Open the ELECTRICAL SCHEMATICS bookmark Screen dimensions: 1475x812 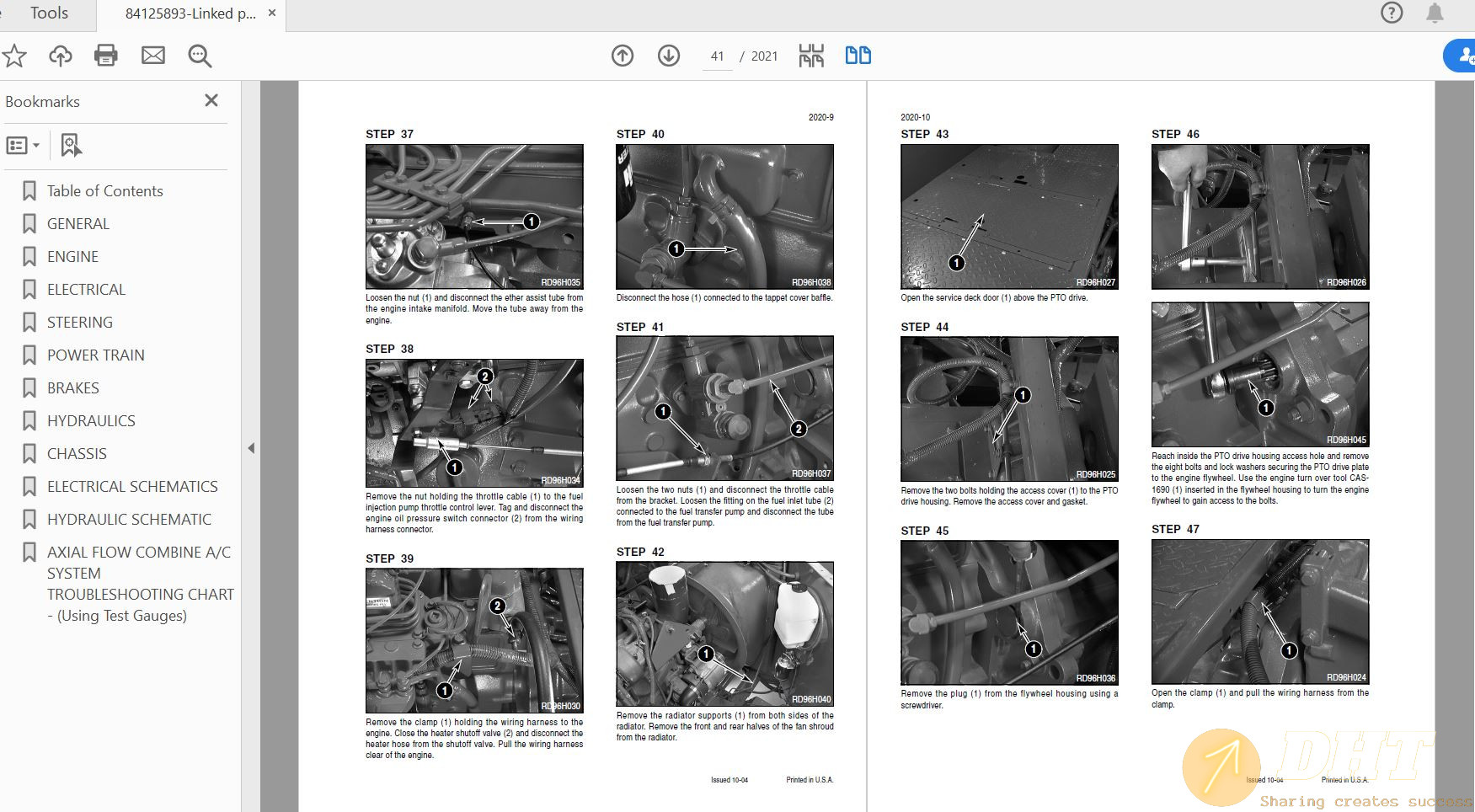132,487
